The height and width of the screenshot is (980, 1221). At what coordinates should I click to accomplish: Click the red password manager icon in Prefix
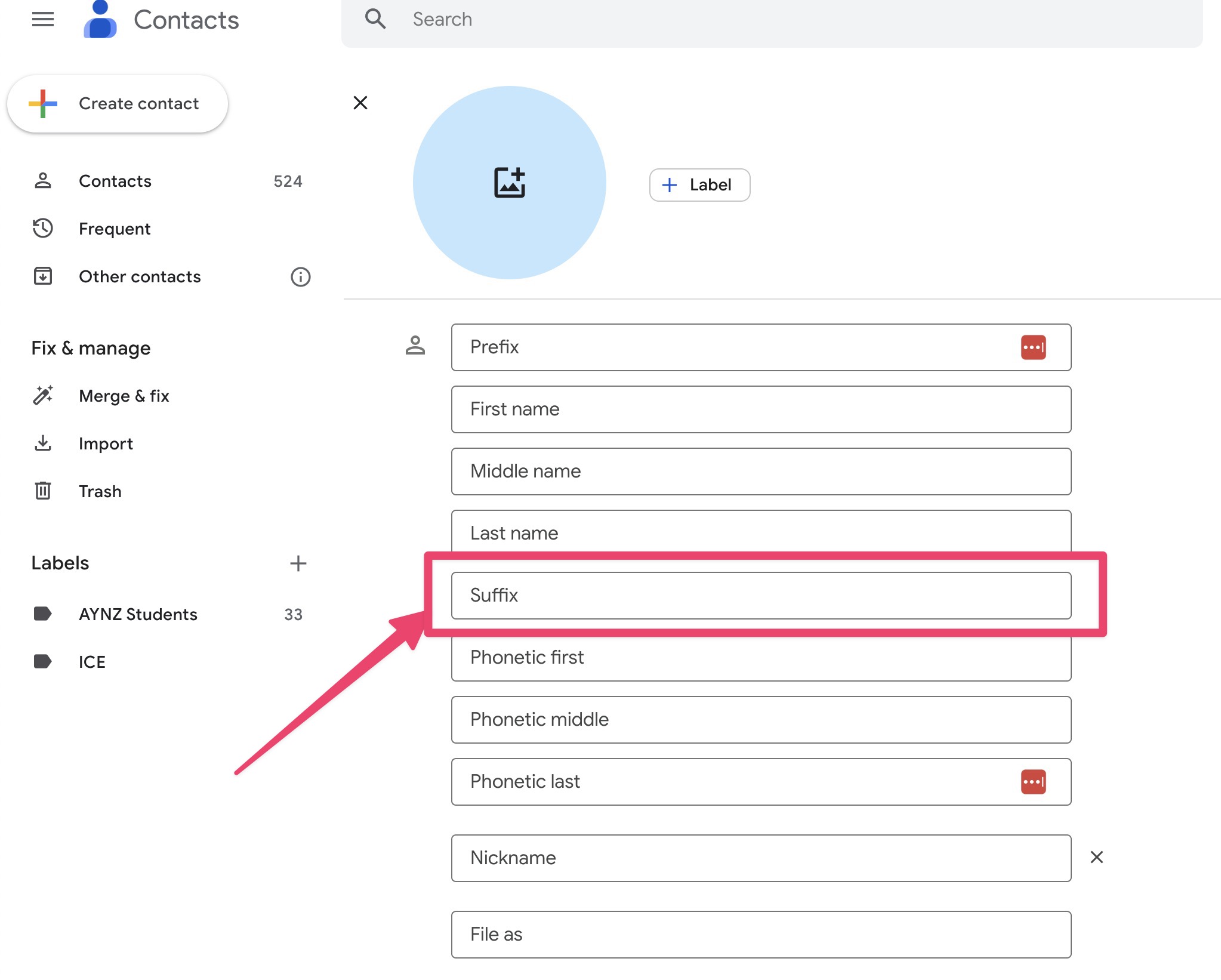(1033, 347)
